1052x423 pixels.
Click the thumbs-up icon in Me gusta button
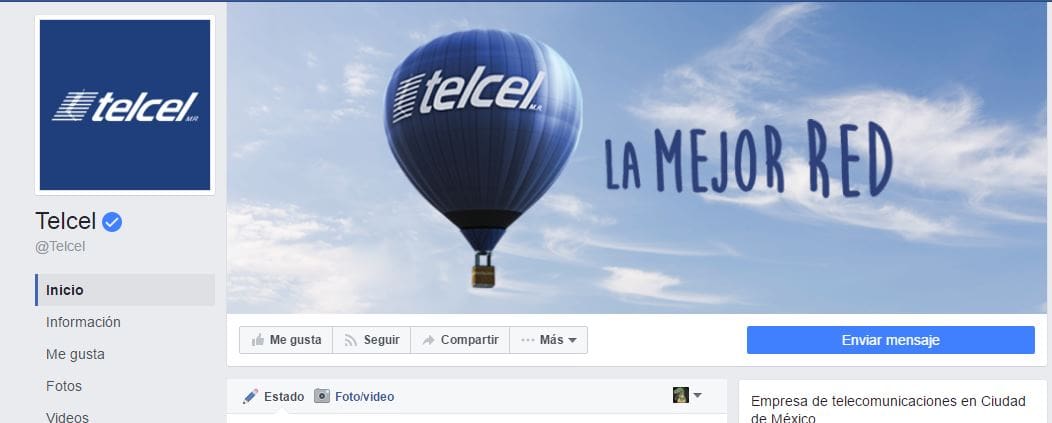(258, 340)
